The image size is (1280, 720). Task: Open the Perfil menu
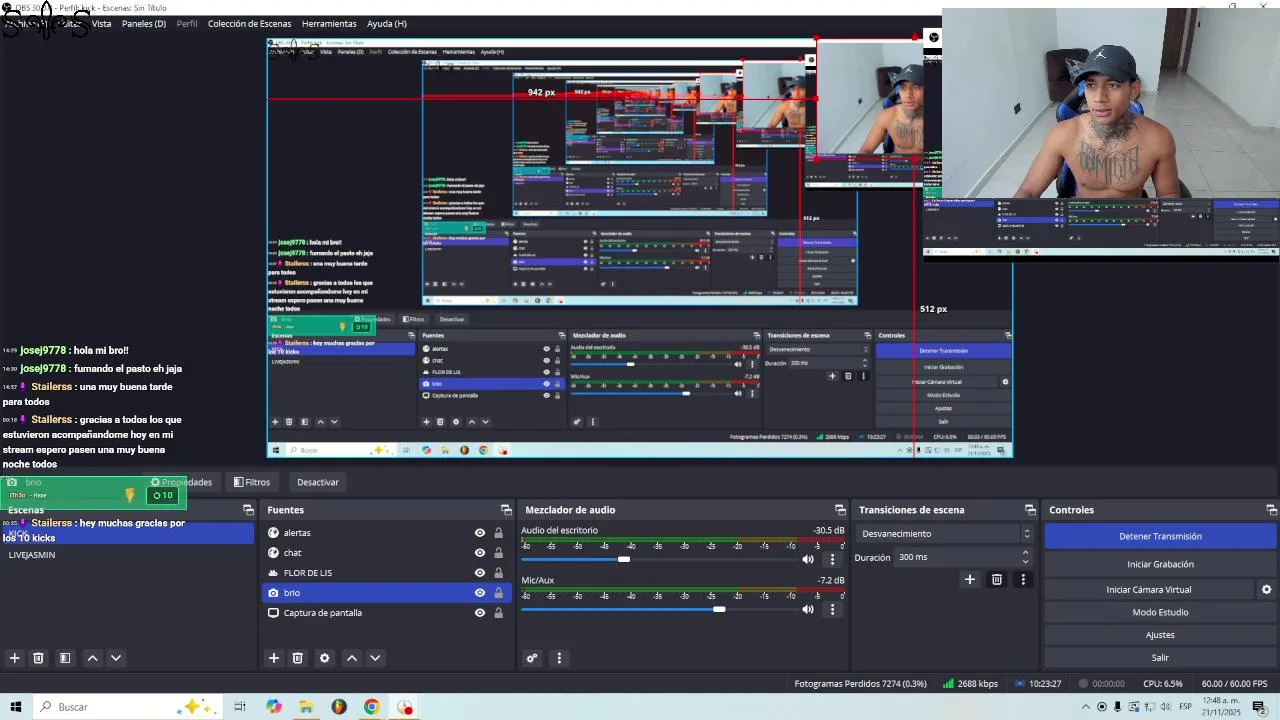[x=187, y=23]
